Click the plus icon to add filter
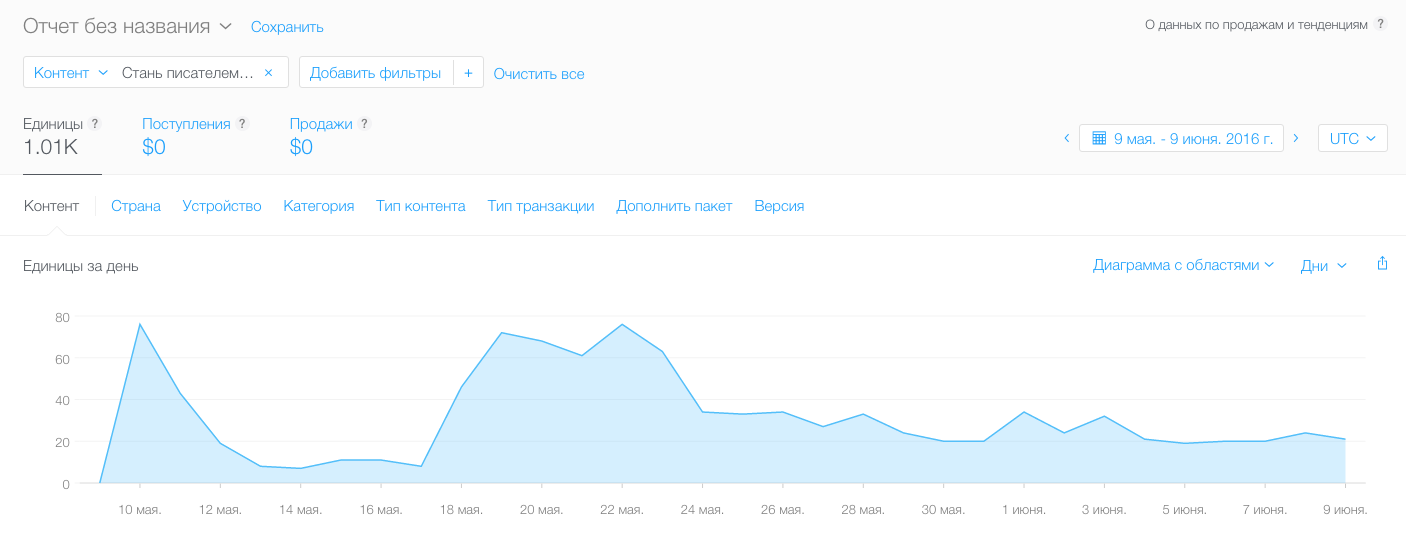Screen dimensions: 1406x535 468,73
